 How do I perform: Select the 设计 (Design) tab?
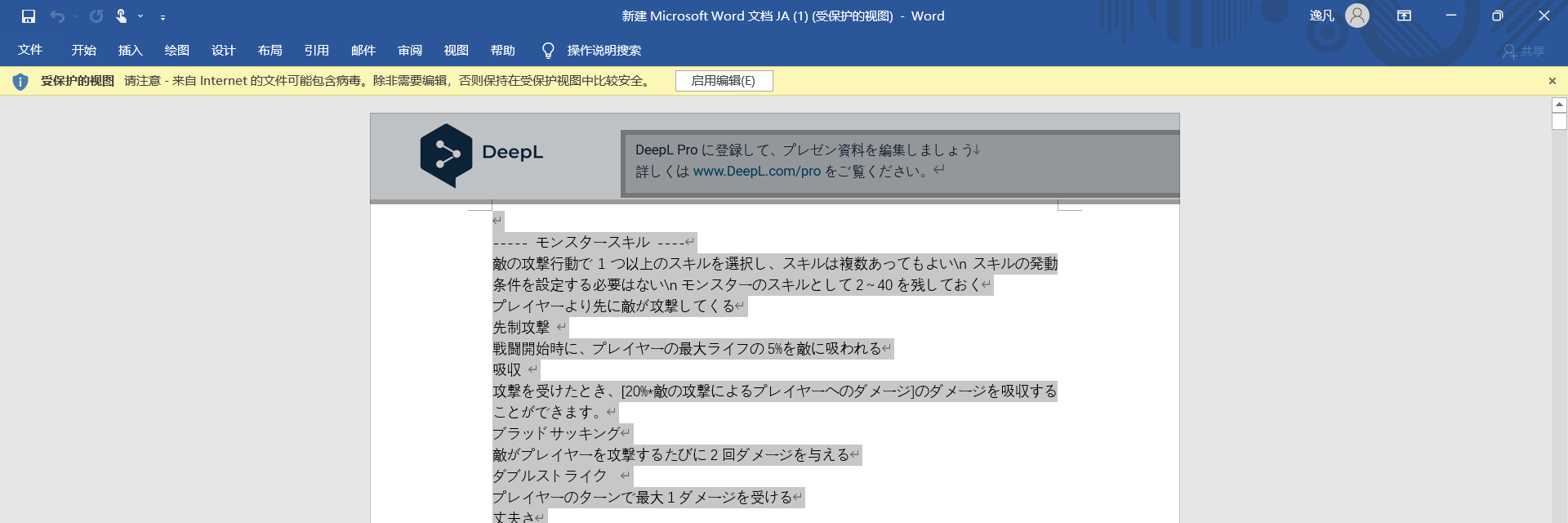224,51
